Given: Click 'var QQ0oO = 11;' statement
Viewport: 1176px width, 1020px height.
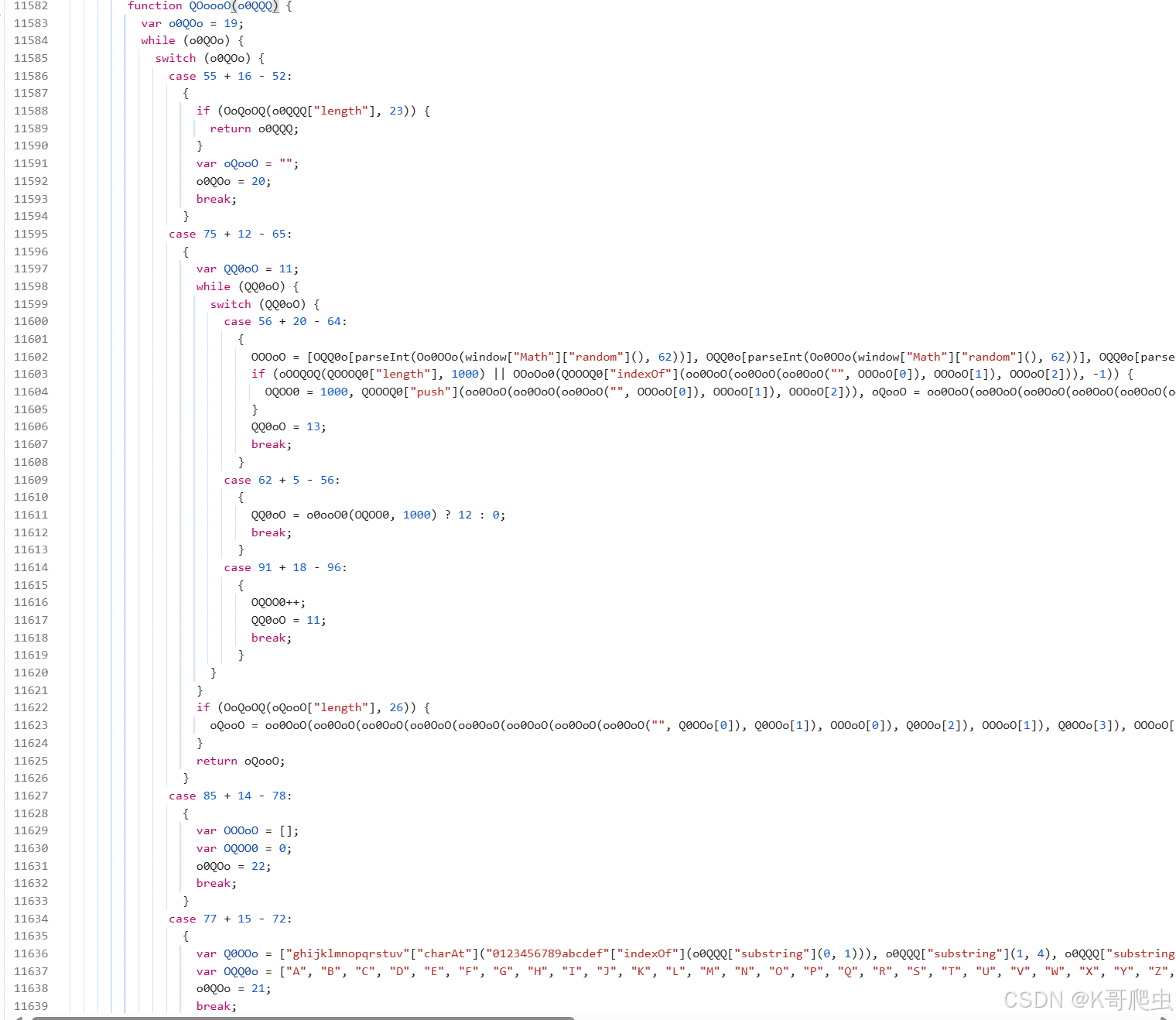Looking at the screenshot, I should click(x=247, y=269).
